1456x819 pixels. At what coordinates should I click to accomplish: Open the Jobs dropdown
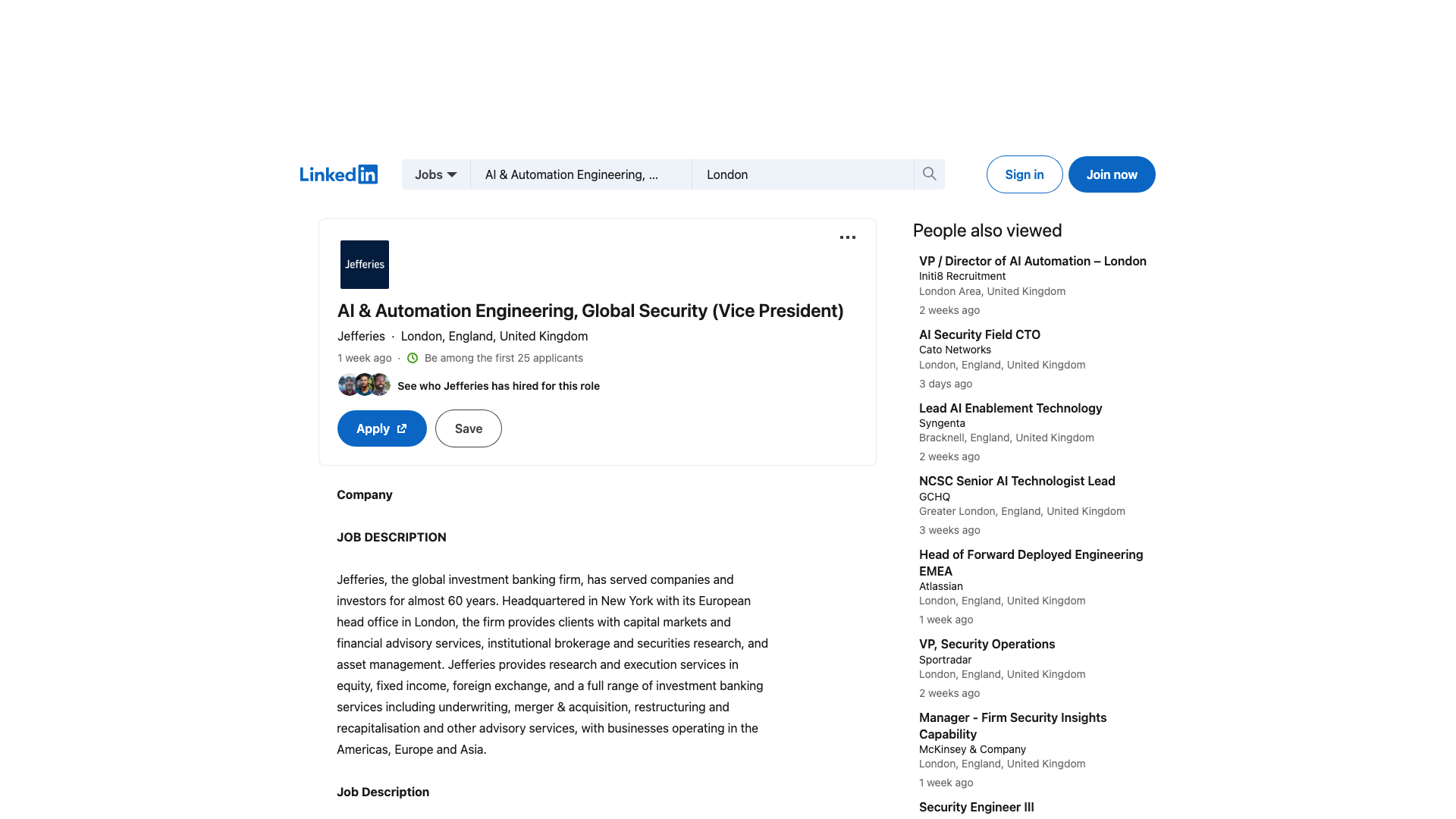436,174
